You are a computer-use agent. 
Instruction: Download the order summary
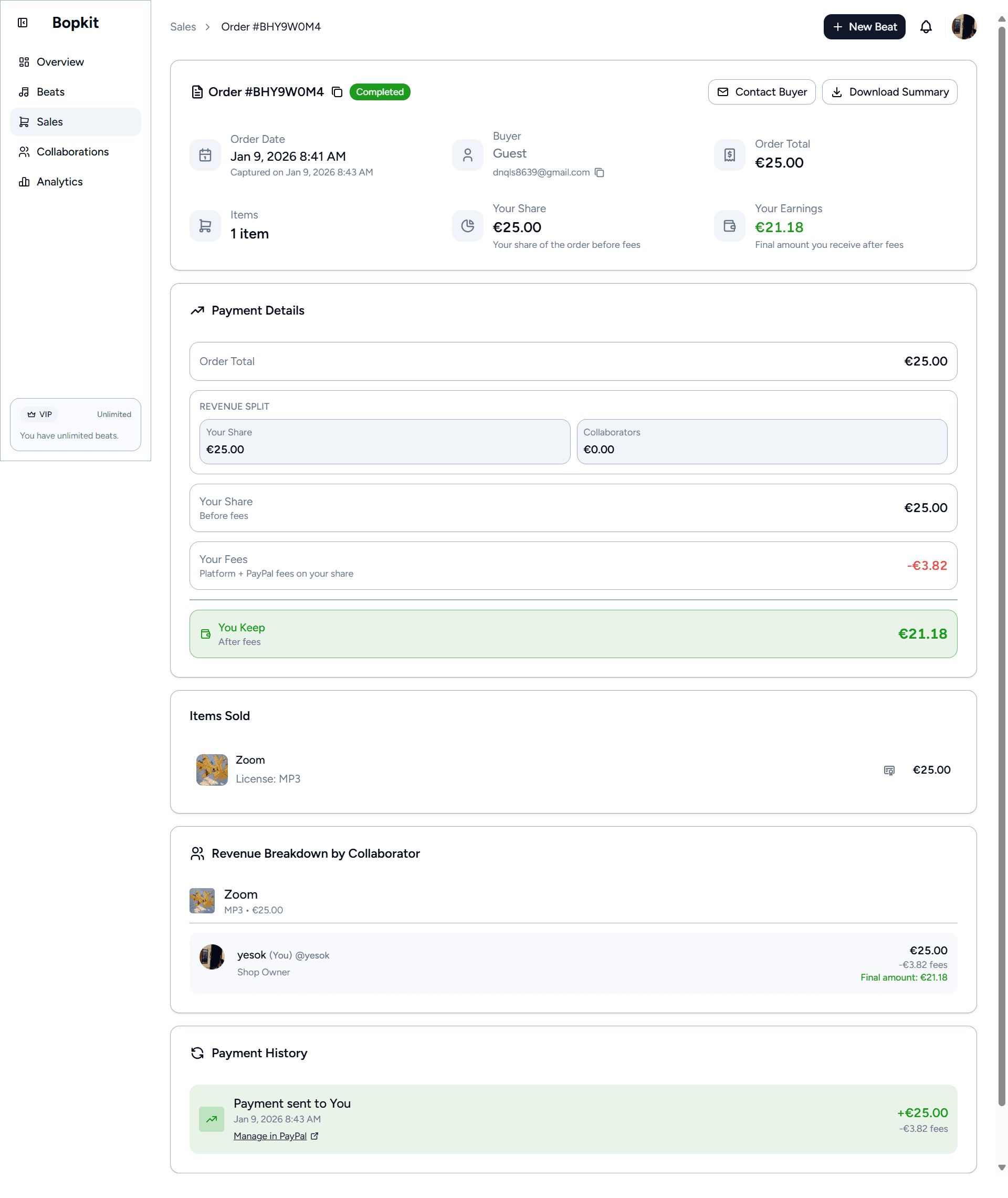pos(889,91)
